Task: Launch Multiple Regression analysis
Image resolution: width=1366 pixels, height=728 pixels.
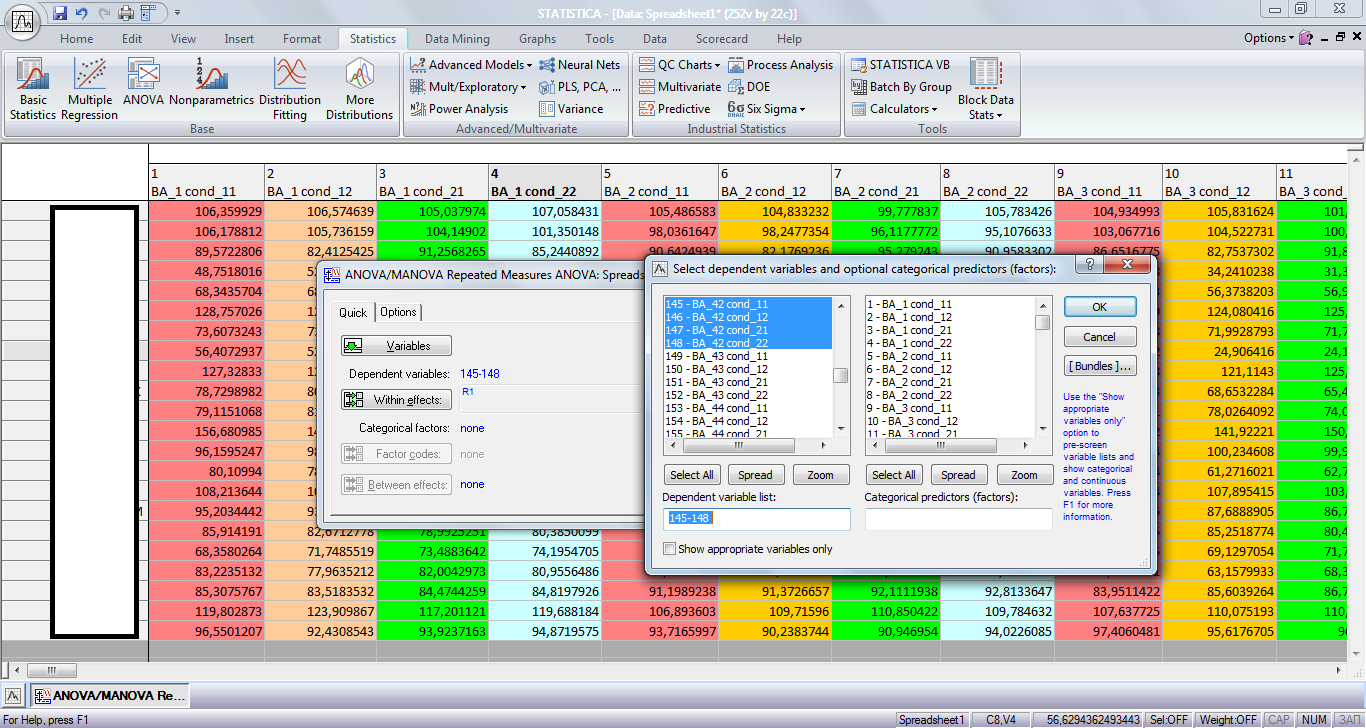Action: click(90, 88)
